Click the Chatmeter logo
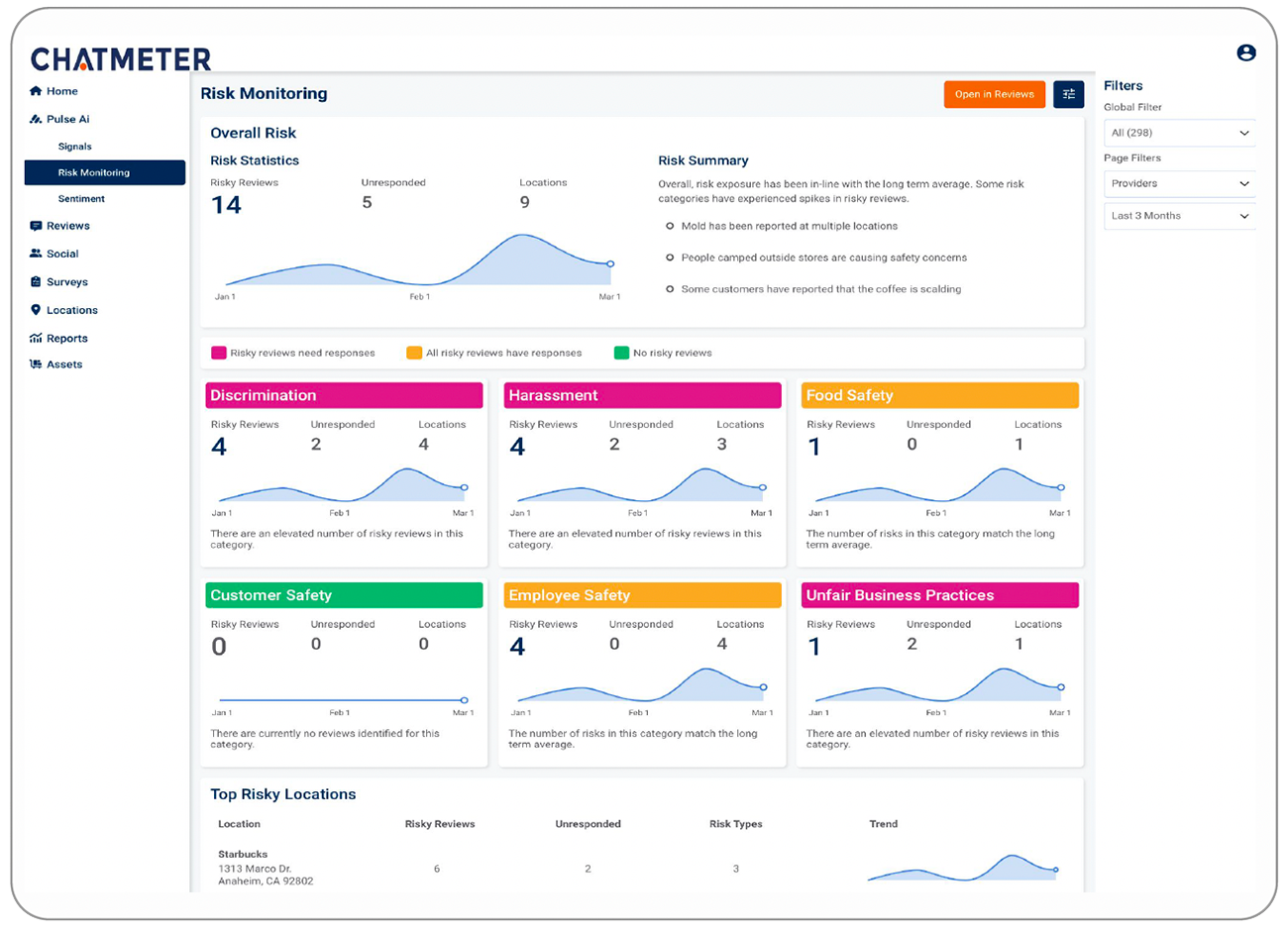1288x931 pixels. (121, 59)
